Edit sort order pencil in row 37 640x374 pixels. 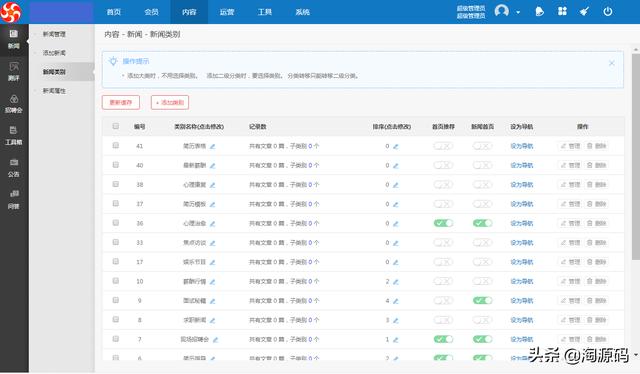[396, 204]
